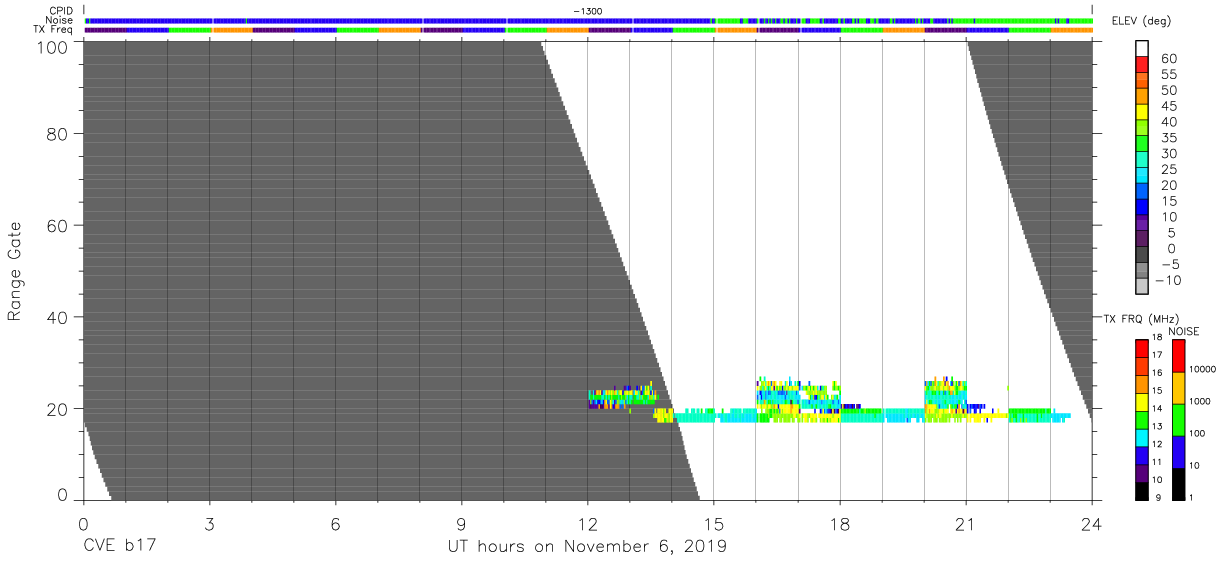Click the red top swatch in the NOISE scale

click(1178, 355)
